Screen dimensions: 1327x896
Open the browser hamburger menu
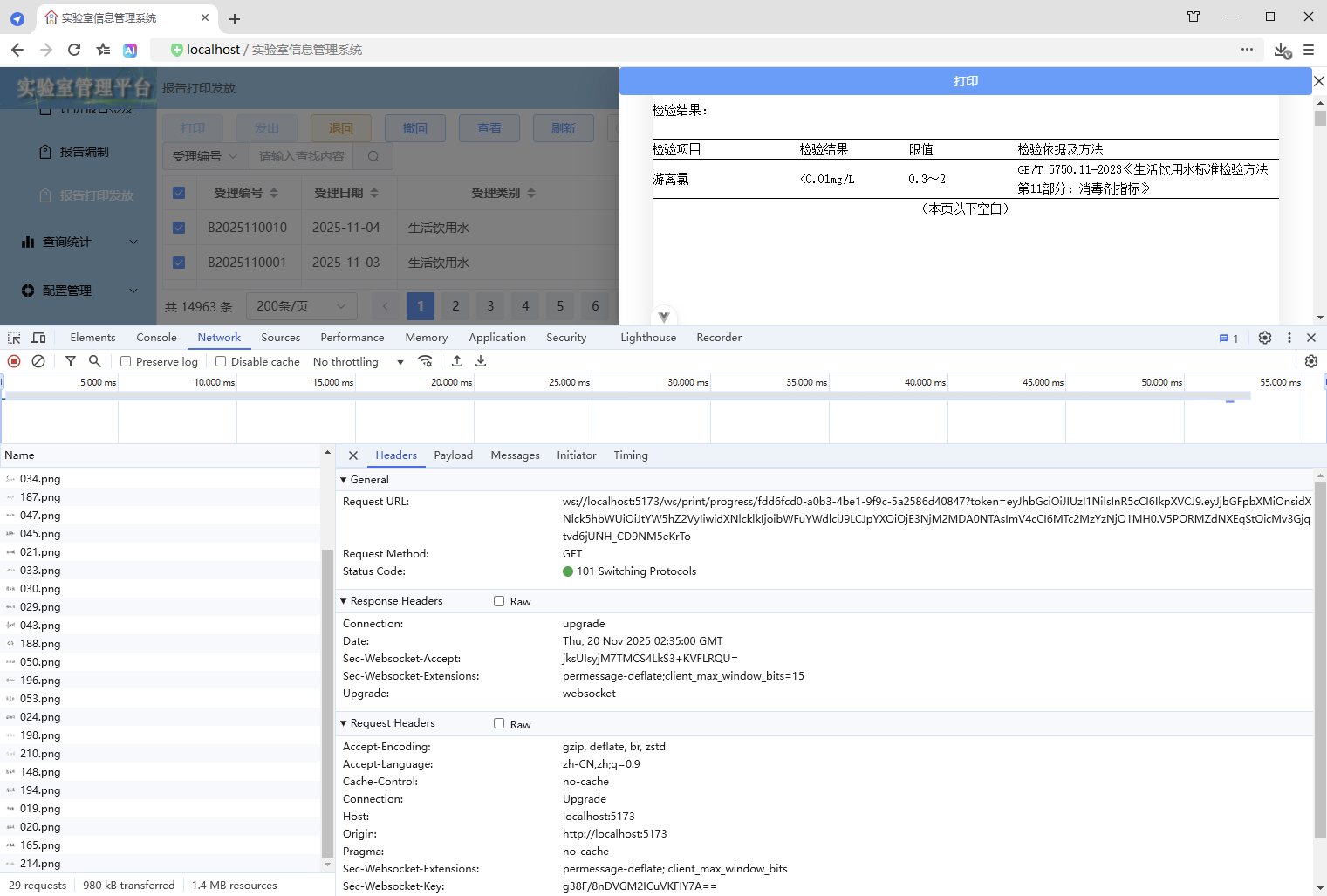click(x=1309, y=50)
